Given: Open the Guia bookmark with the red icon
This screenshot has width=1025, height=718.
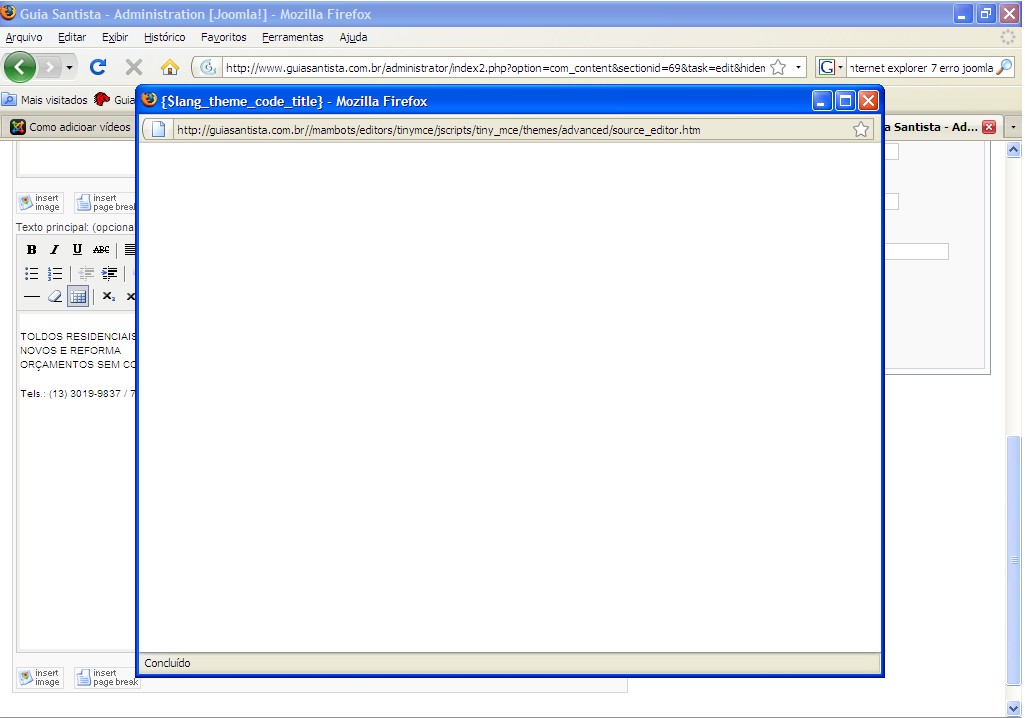Looking at the screenshot, I should pyautogui.click(x=114, y=99).
